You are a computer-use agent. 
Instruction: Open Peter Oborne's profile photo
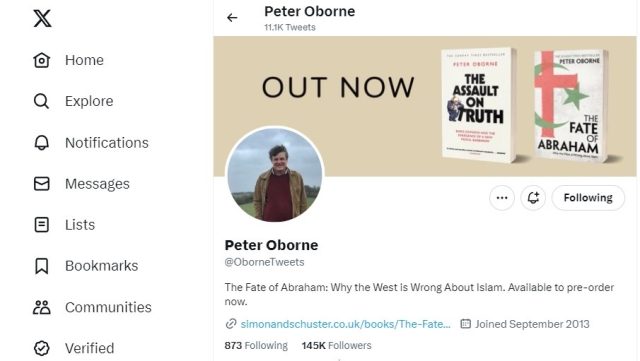[x=275, y=174]
